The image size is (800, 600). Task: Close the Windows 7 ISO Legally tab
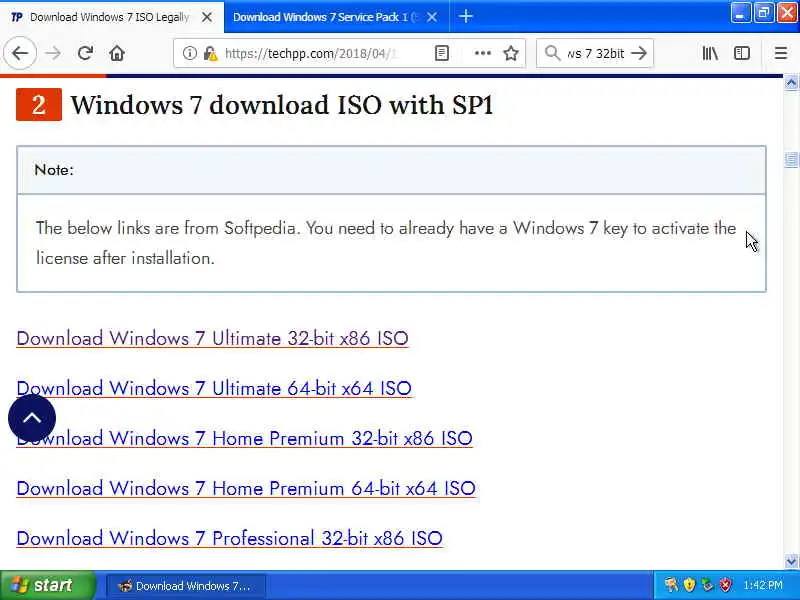click(x=207, y=17)
